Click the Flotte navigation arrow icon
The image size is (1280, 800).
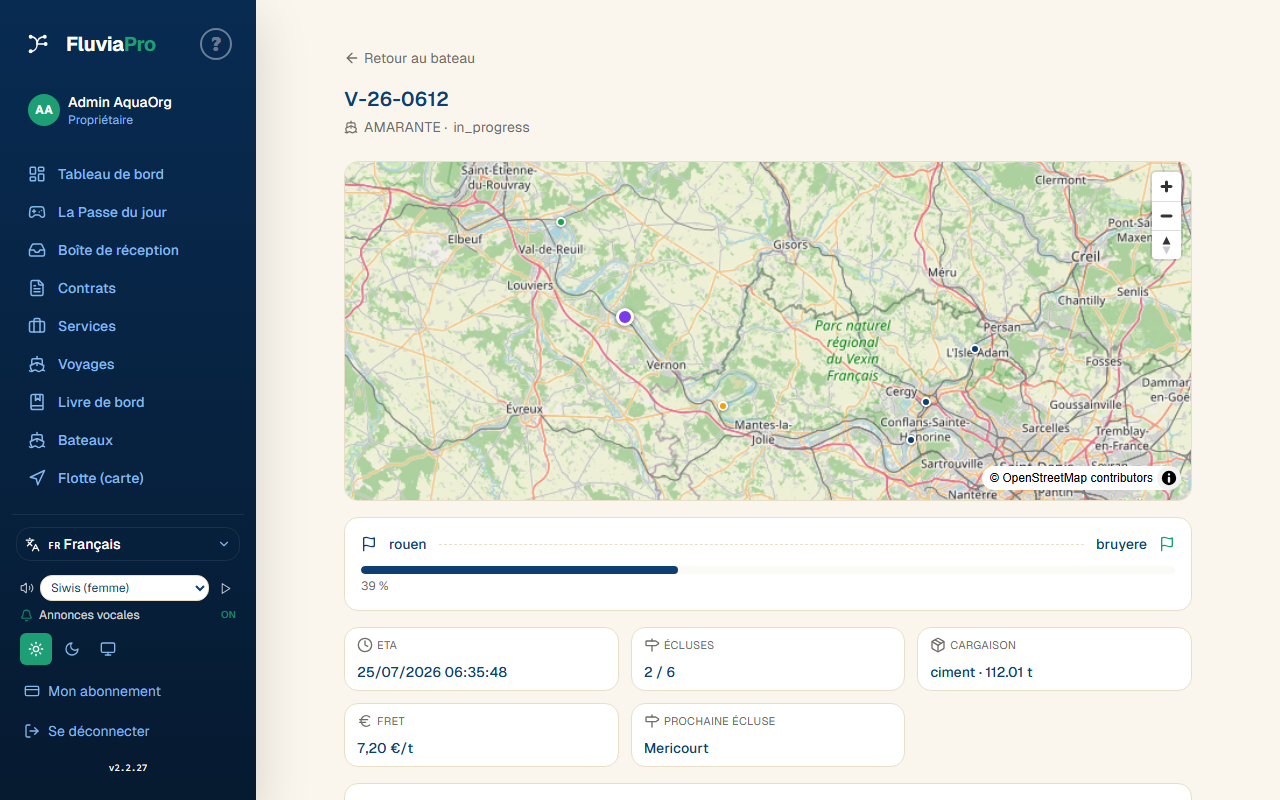pyautogui.click(x=37, y=478)
